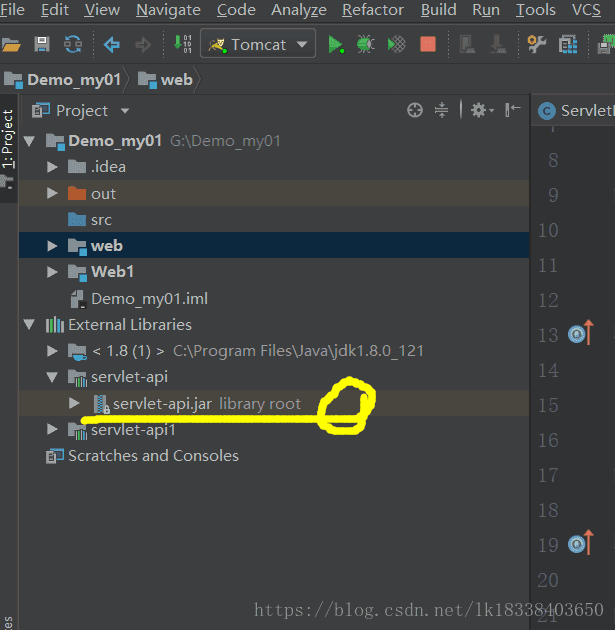The image size is (615, 630).
Task: Select the servlet-api1 library row
Action: [274, 430]
